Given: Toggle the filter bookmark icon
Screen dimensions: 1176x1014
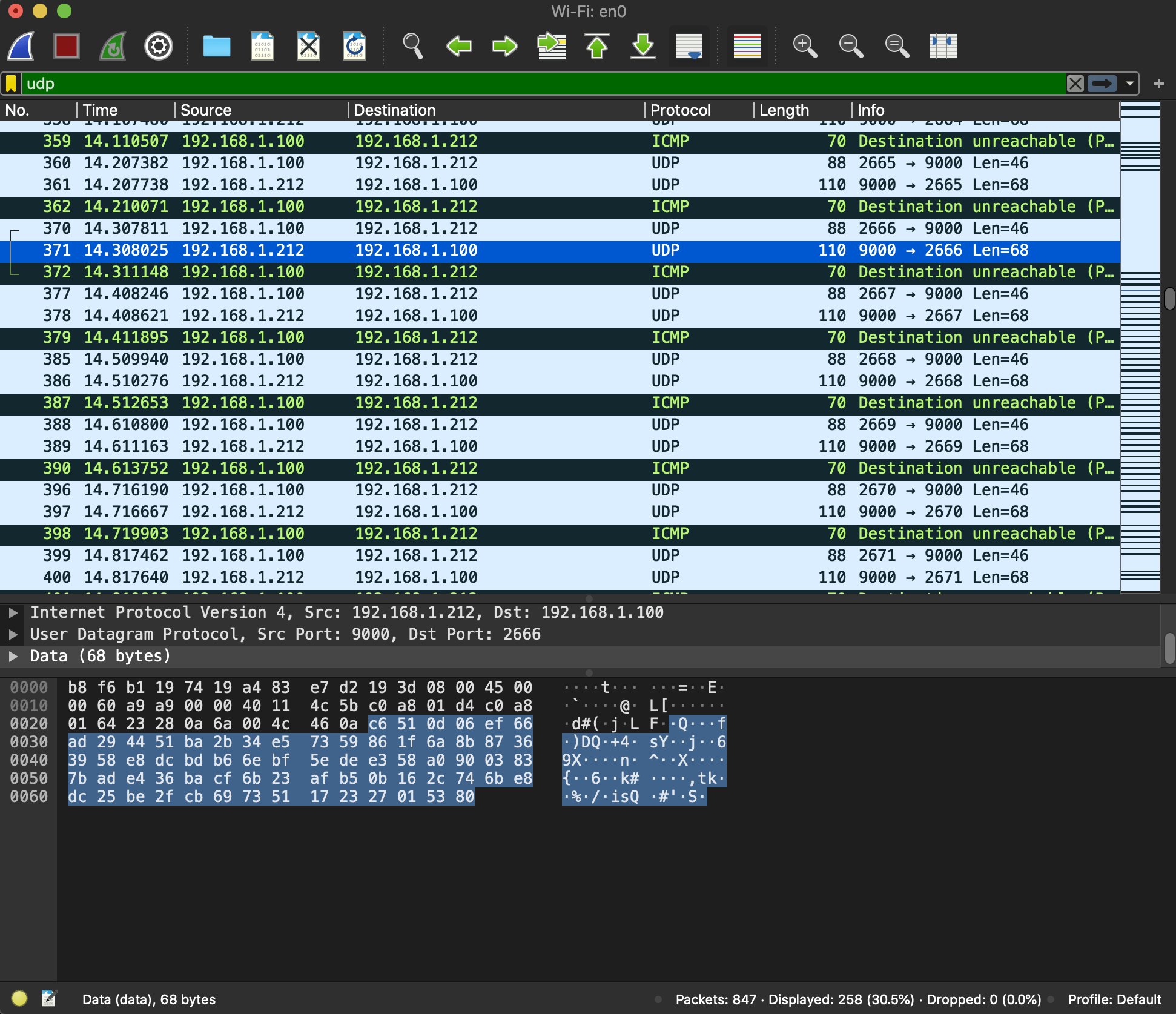Looking at the screenshot, I should (11, 84).
